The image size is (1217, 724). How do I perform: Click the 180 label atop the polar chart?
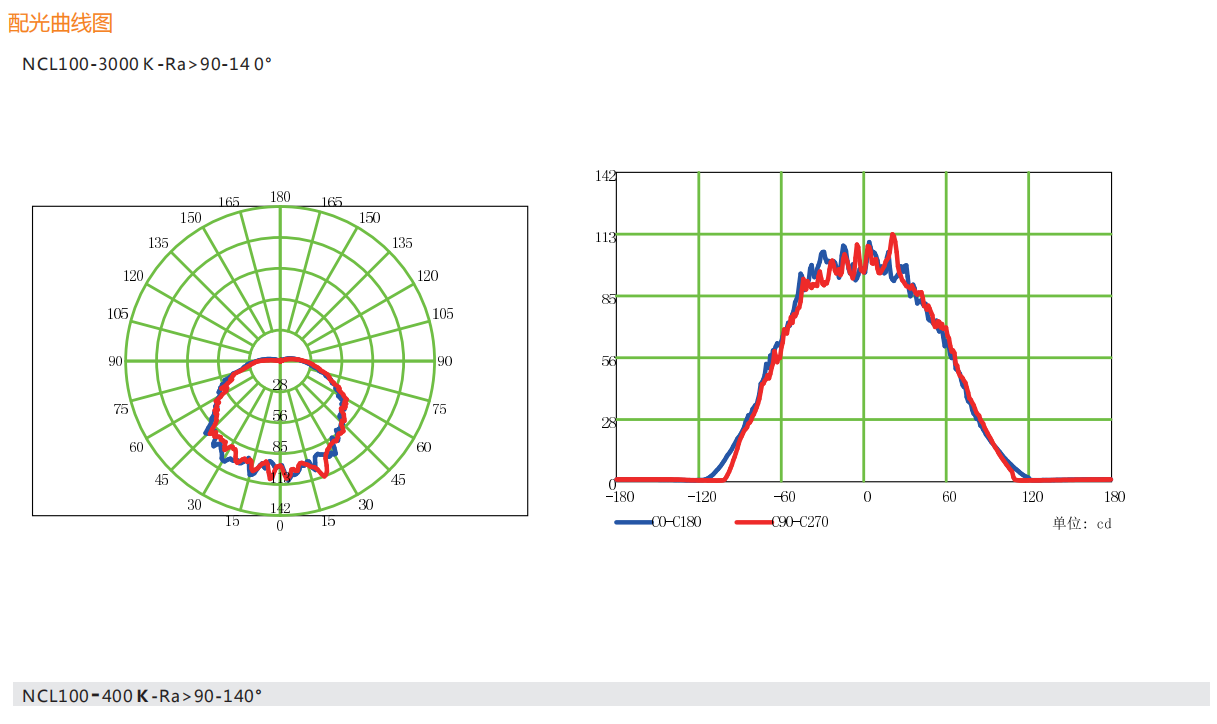point(280,197)
